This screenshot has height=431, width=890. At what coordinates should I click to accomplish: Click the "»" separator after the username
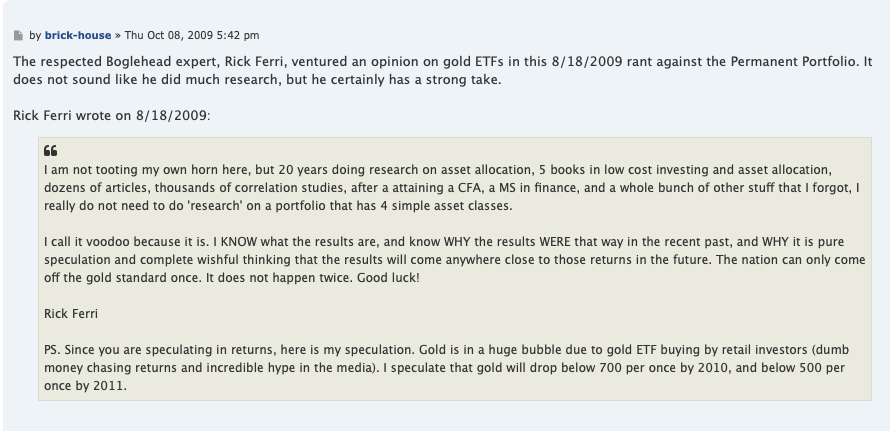(118, 36)
